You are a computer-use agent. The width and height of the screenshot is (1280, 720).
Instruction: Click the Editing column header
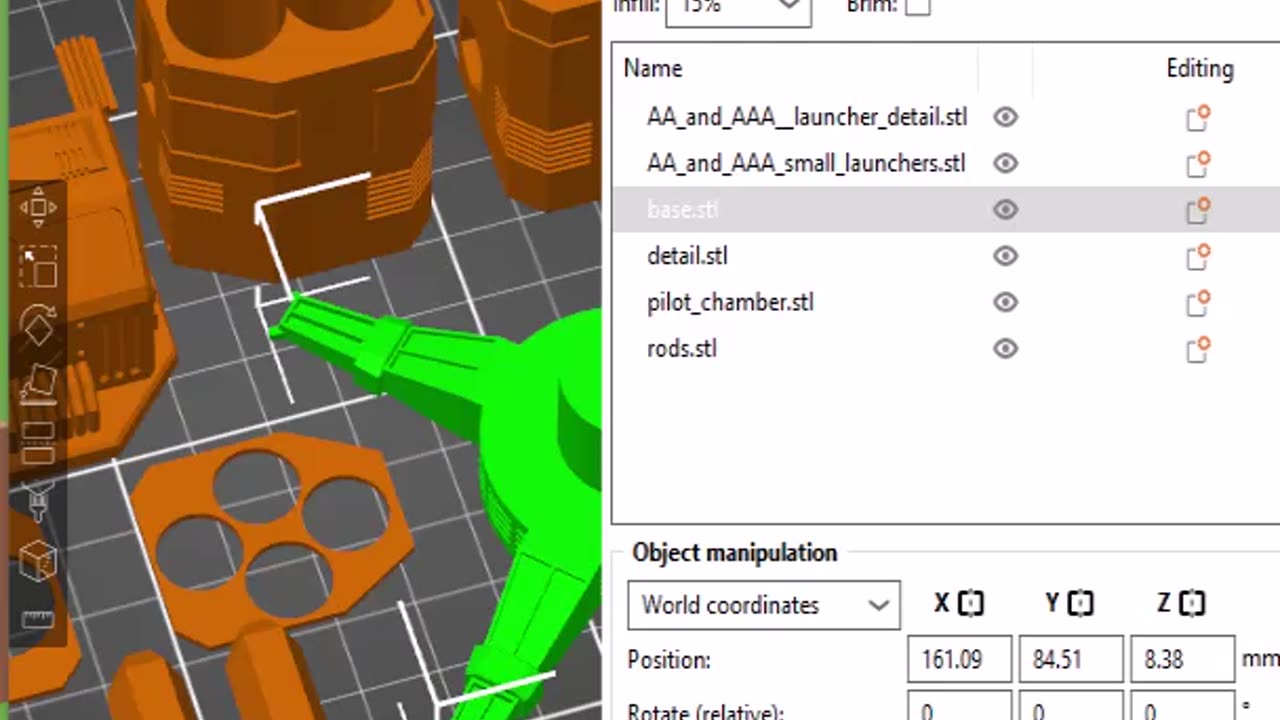1199,69
